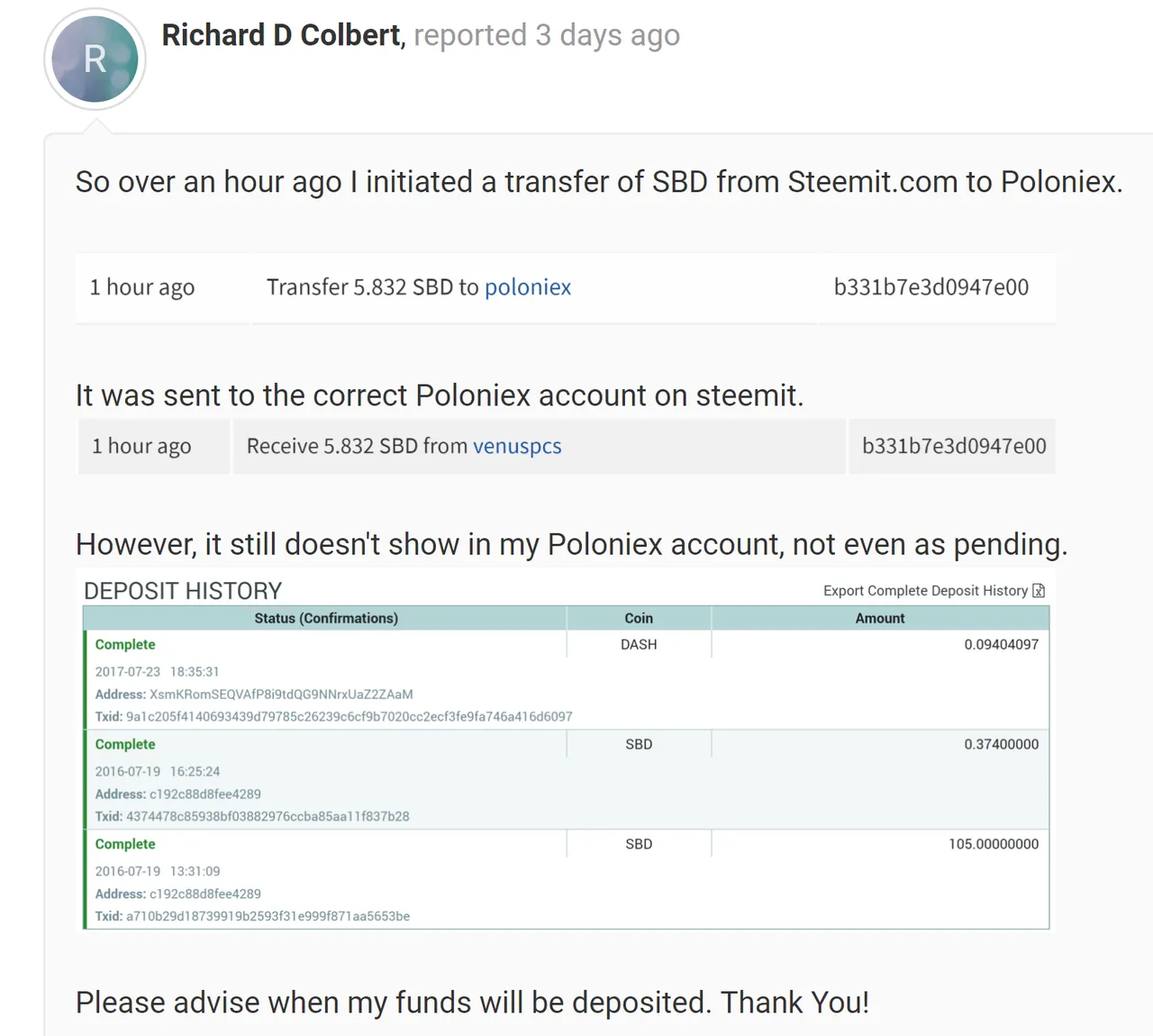The image size is (1153, 1036).
Task: Open the venuspcs account link
Action: 517,446
